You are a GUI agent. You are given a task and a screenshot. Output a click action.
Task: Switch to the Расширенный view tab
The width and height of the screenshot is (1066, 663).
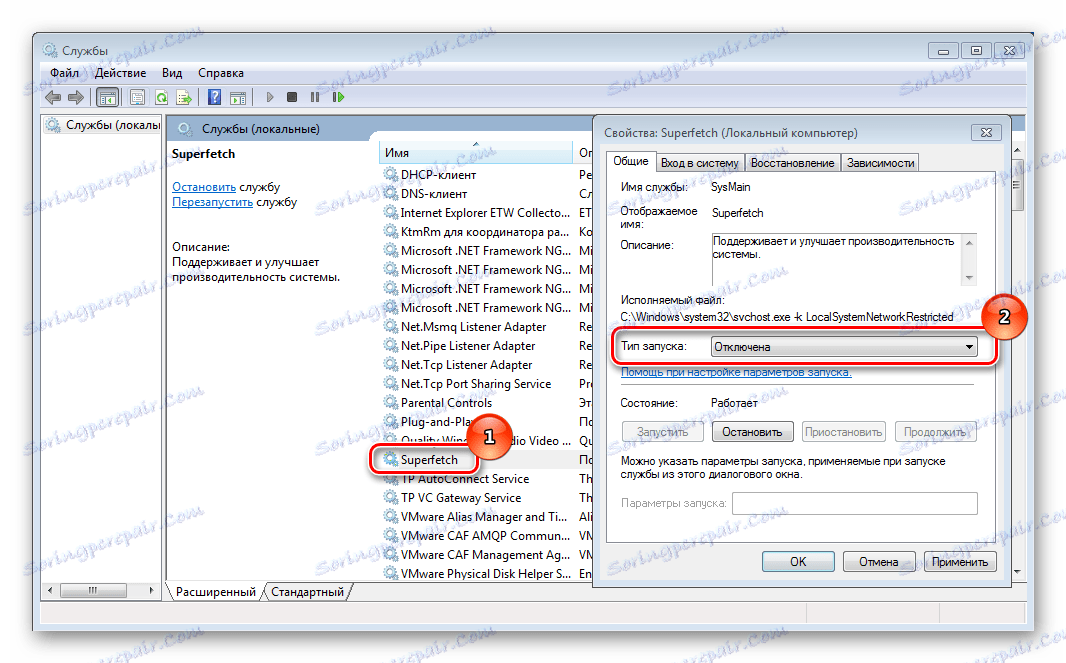coord(216,592)
